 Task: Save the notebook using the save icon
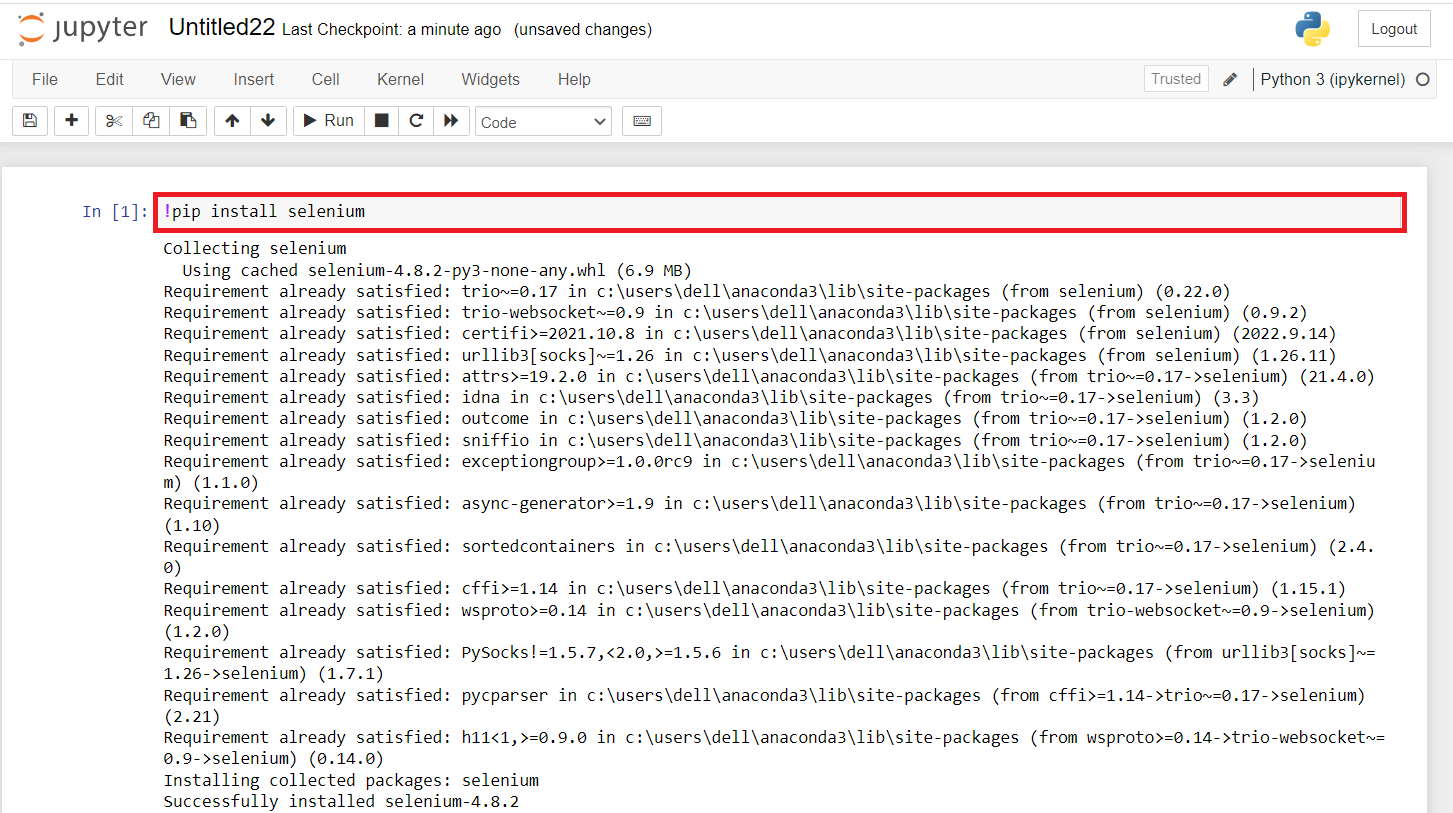click(x=29, y=120)
